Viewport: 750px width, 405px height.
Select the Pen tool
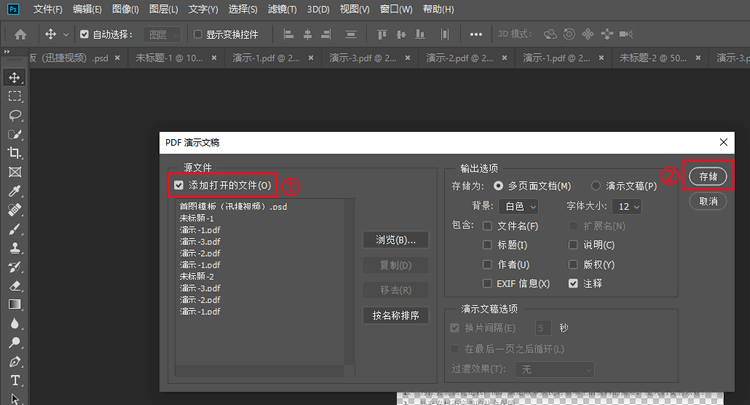[15, 361]
